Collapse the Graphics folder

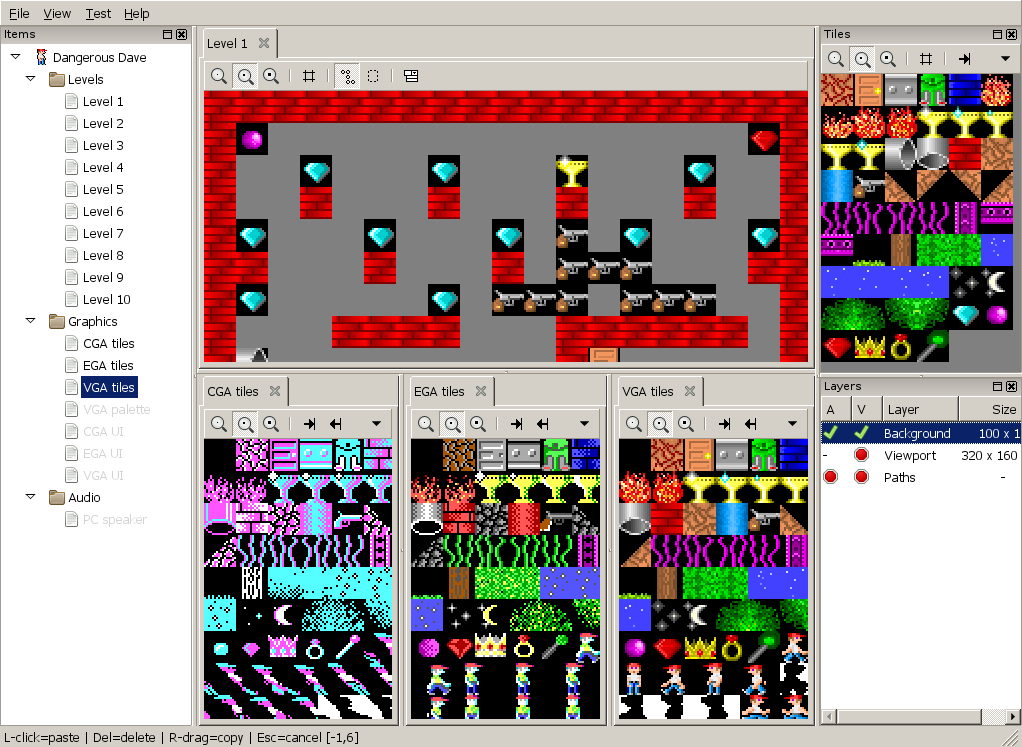tap(30, 321)
